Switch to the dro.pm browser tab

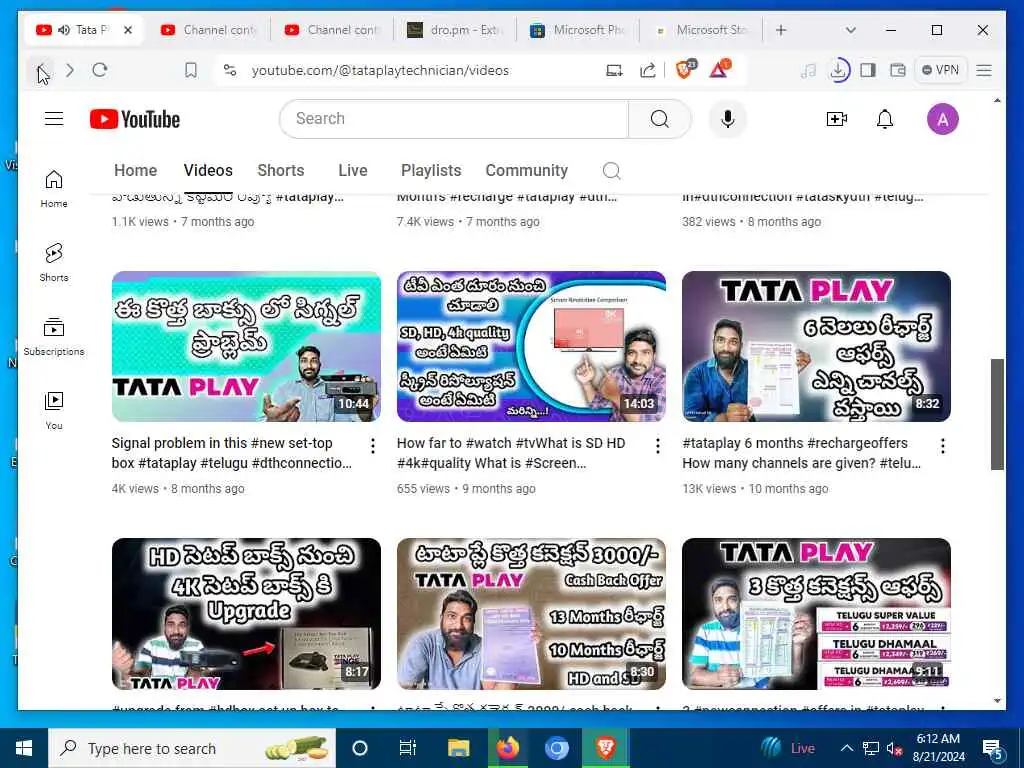tap(455, 30)
